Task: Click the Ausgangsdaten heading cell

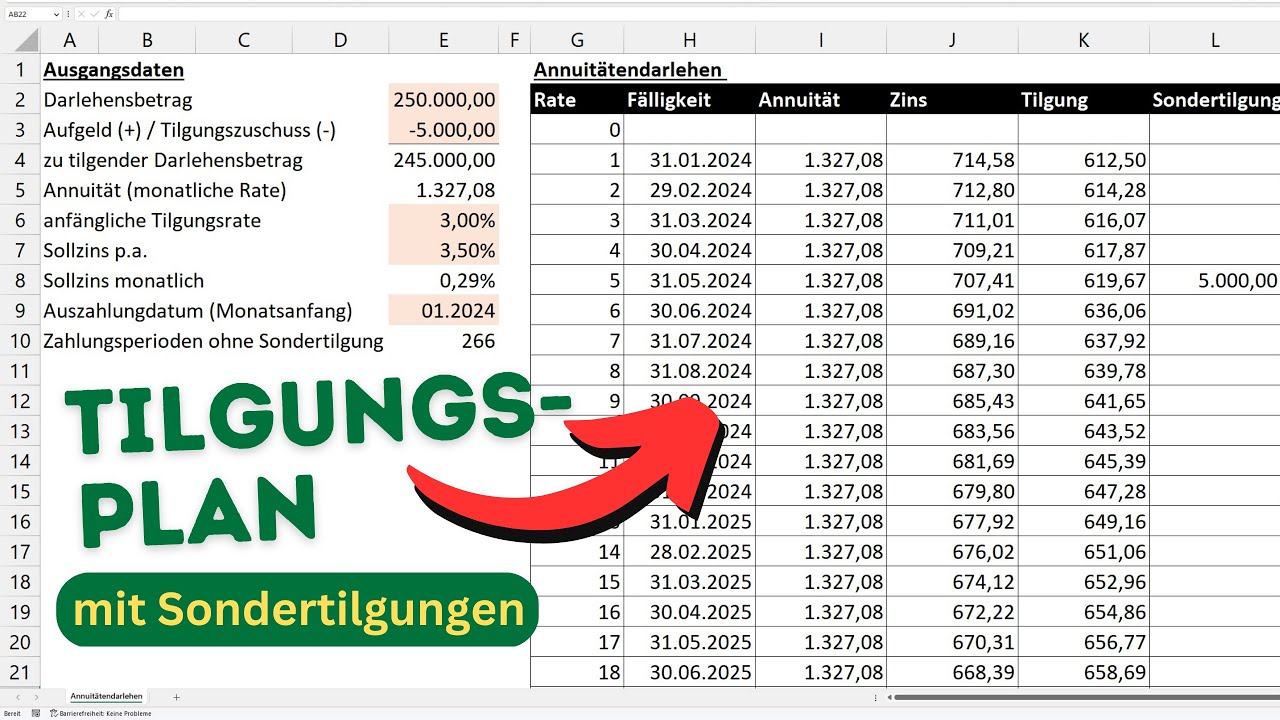Action: (x=114, y=70)
